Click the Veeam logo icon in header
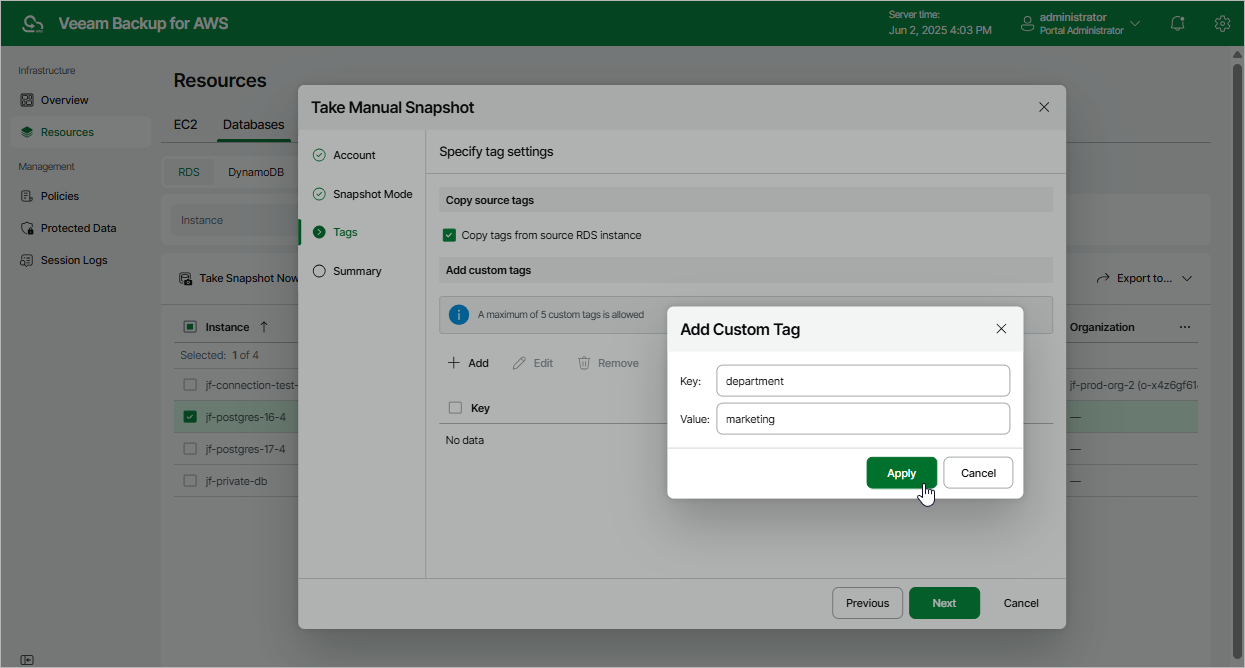Image resolution: width=1245 pixels, height=668 pixels. pos(34,23)
